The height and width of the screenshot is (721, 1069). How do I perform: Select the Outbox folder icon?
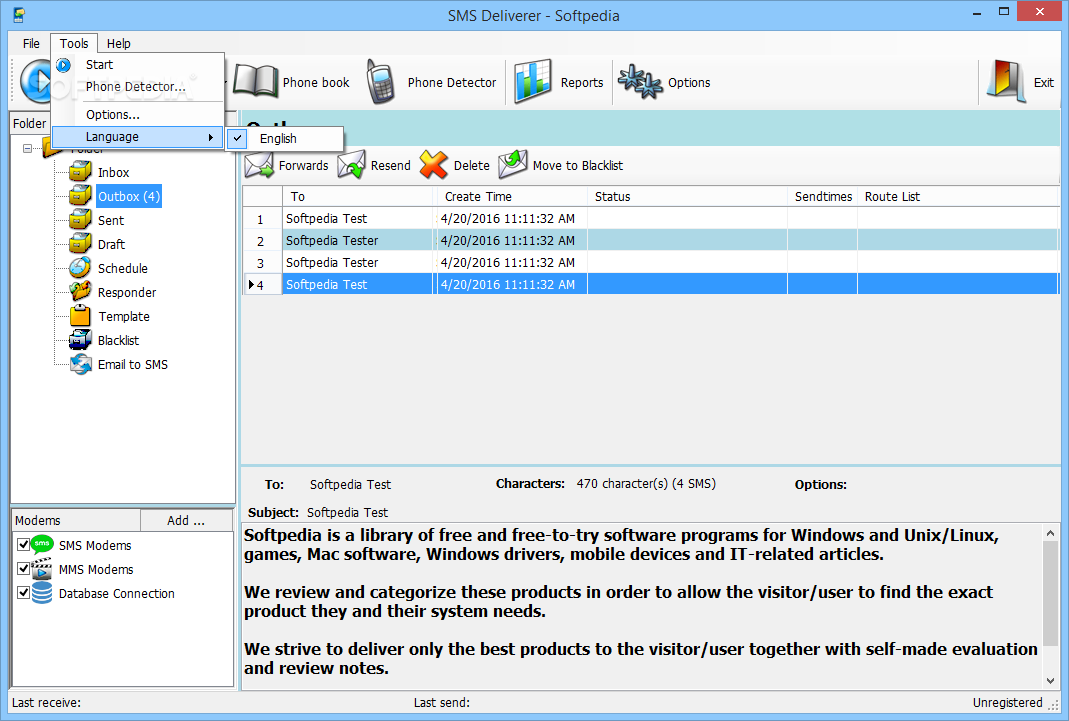pyautogui.click(x=80, y=196)
